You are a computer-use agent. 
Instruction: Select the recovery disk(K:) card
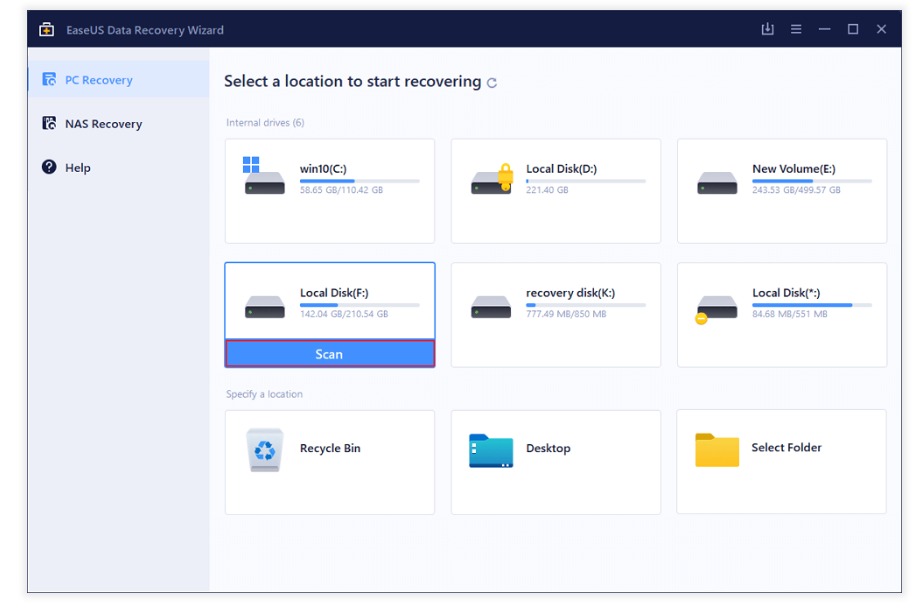555,314
